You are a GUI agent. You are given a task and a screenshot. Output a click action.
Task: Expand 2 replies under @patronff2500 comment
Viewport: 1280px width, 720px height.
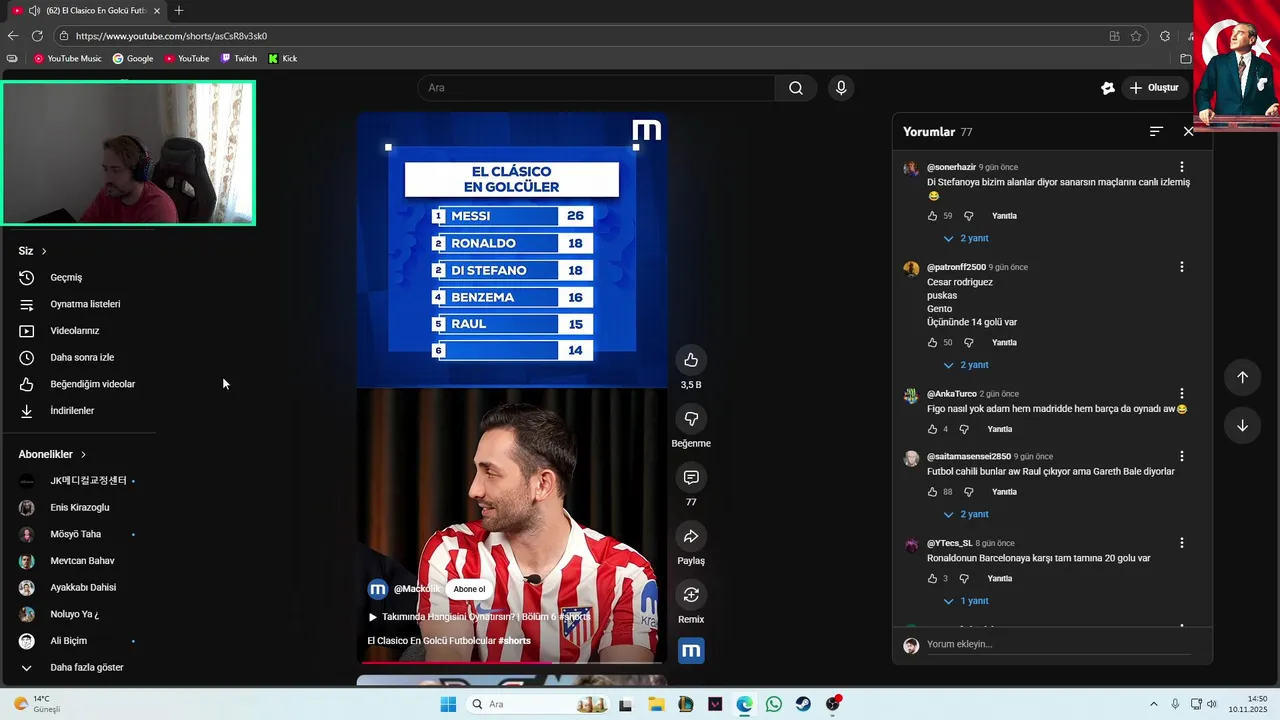point(966,365)
